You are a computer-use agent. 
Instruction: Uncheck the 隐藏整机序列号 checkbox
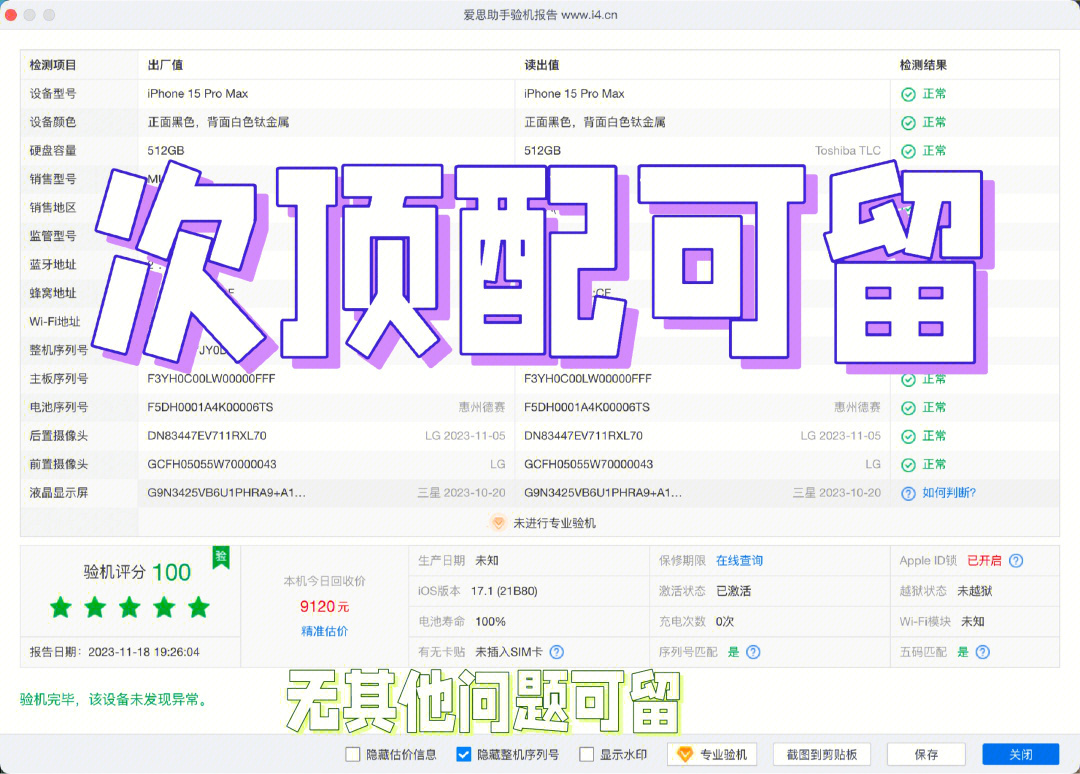point(464,755)
